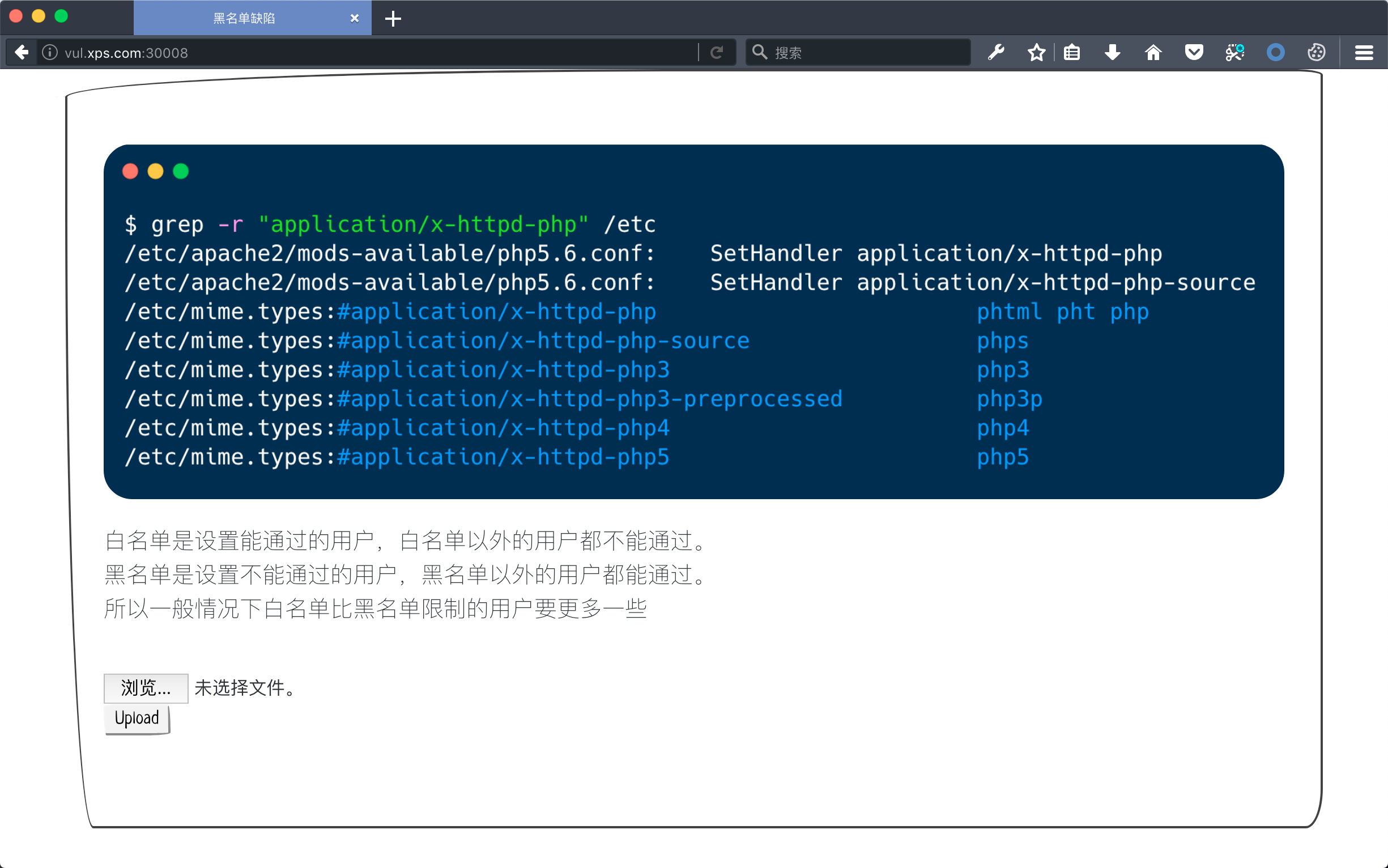Maximize the browser window with green button
This screenshot has height=868, width=1388.
(x=61, y=16)
